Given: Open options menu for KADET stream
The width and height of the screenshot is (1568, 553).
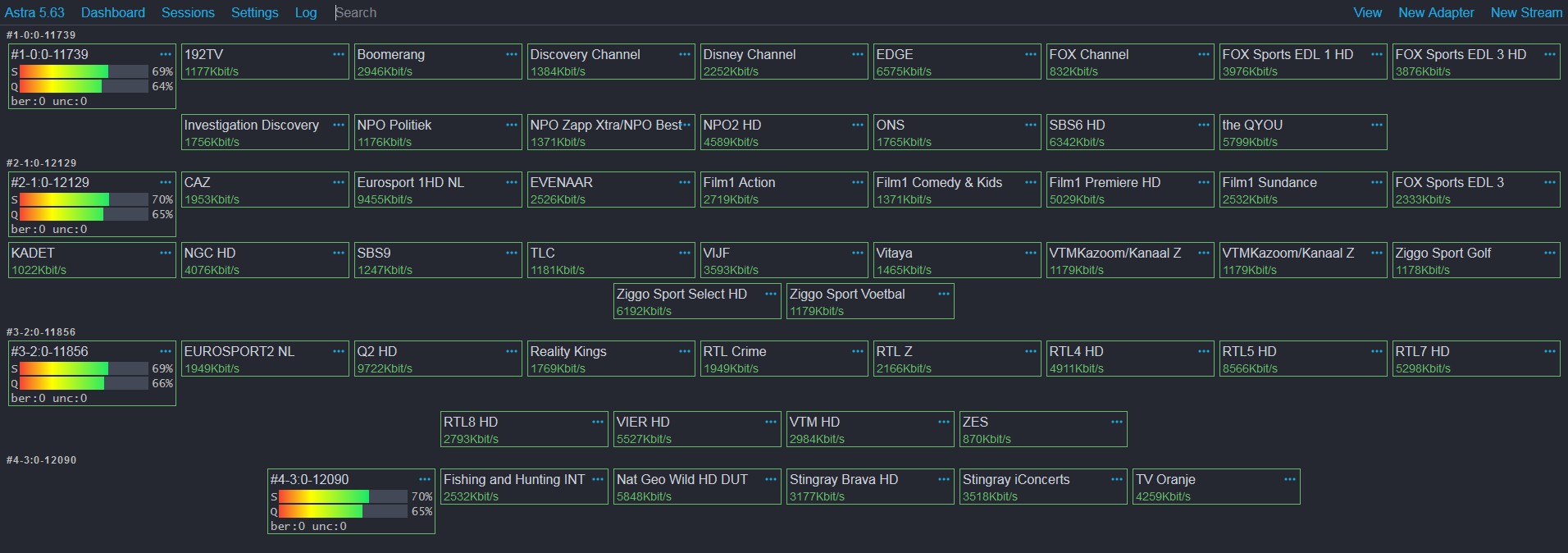Looking at the screenshot, I should coord(166,253).
